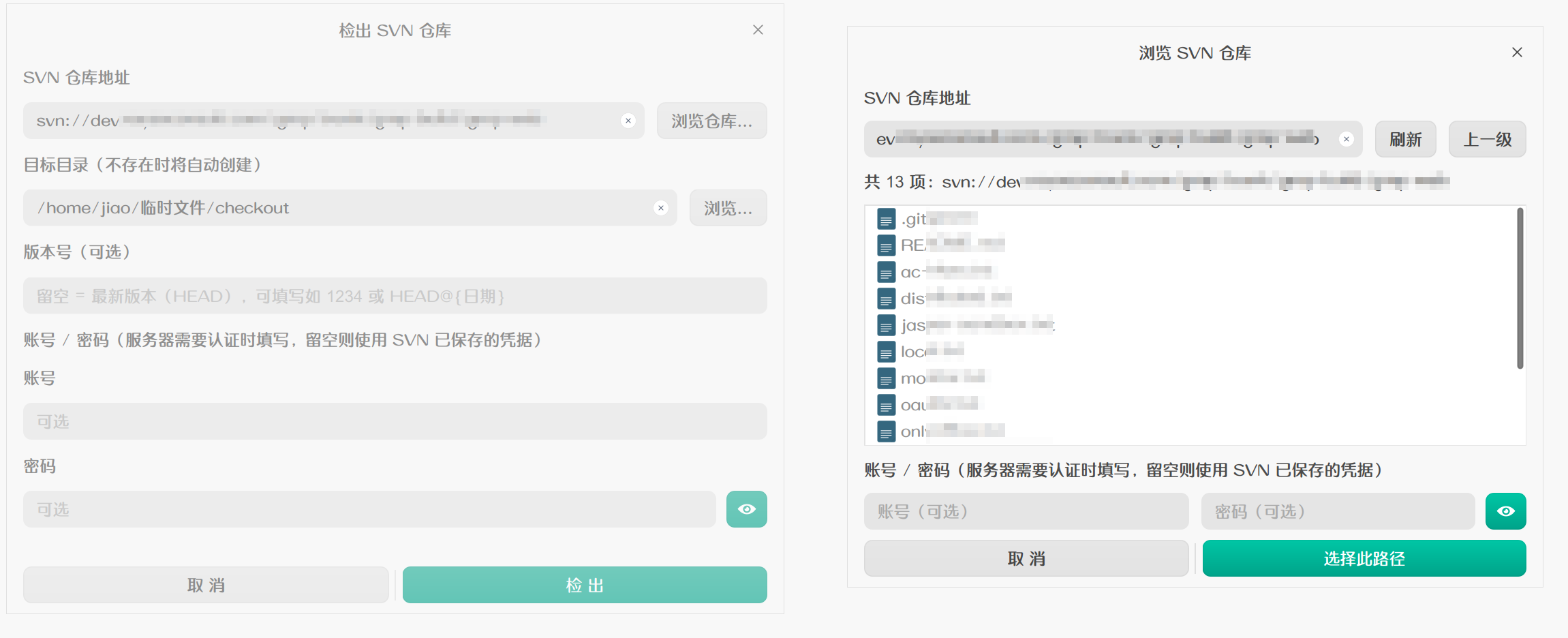Click the file icon of the mo entry
This screenshot has width=1568, height=638.
click(886, 378)
